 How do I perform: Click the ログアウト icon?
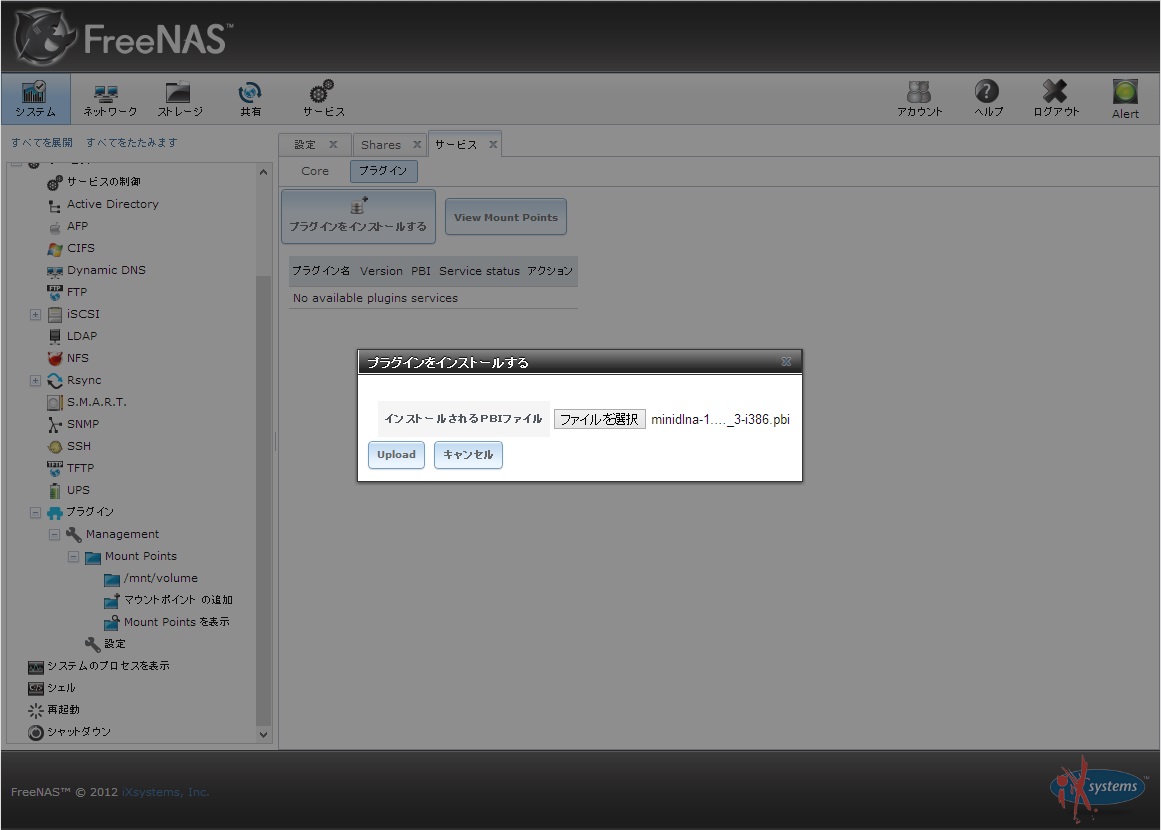(x=1056, y=98)
